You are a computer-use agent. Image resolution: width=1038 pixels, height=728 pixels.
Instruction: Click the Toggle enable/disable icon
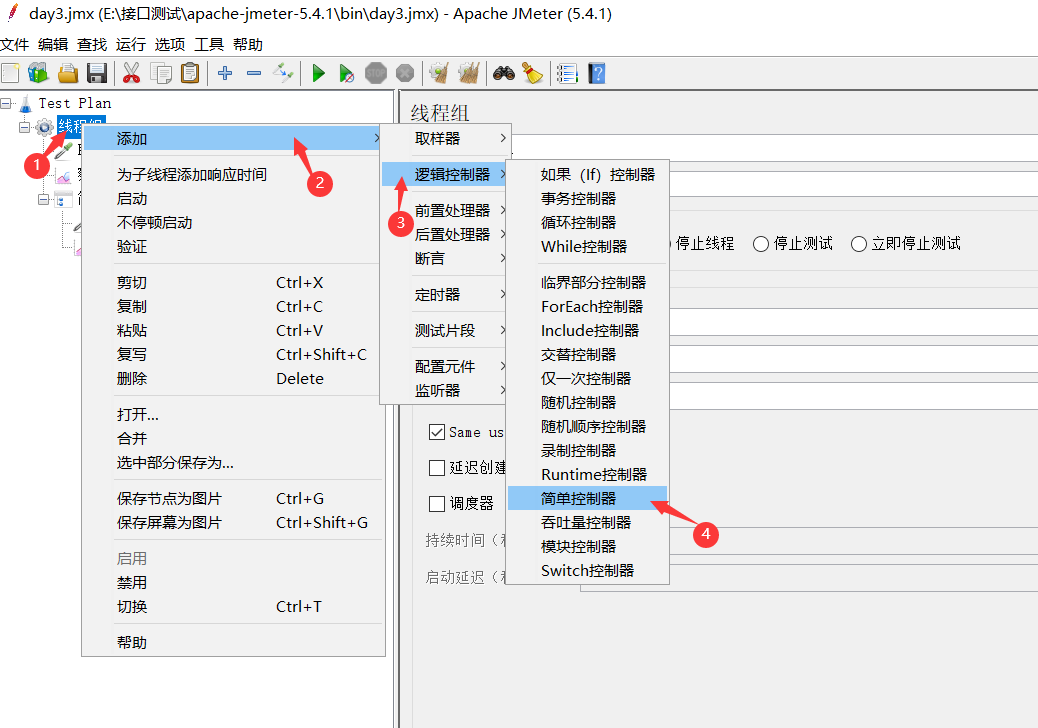click(283, 73)
